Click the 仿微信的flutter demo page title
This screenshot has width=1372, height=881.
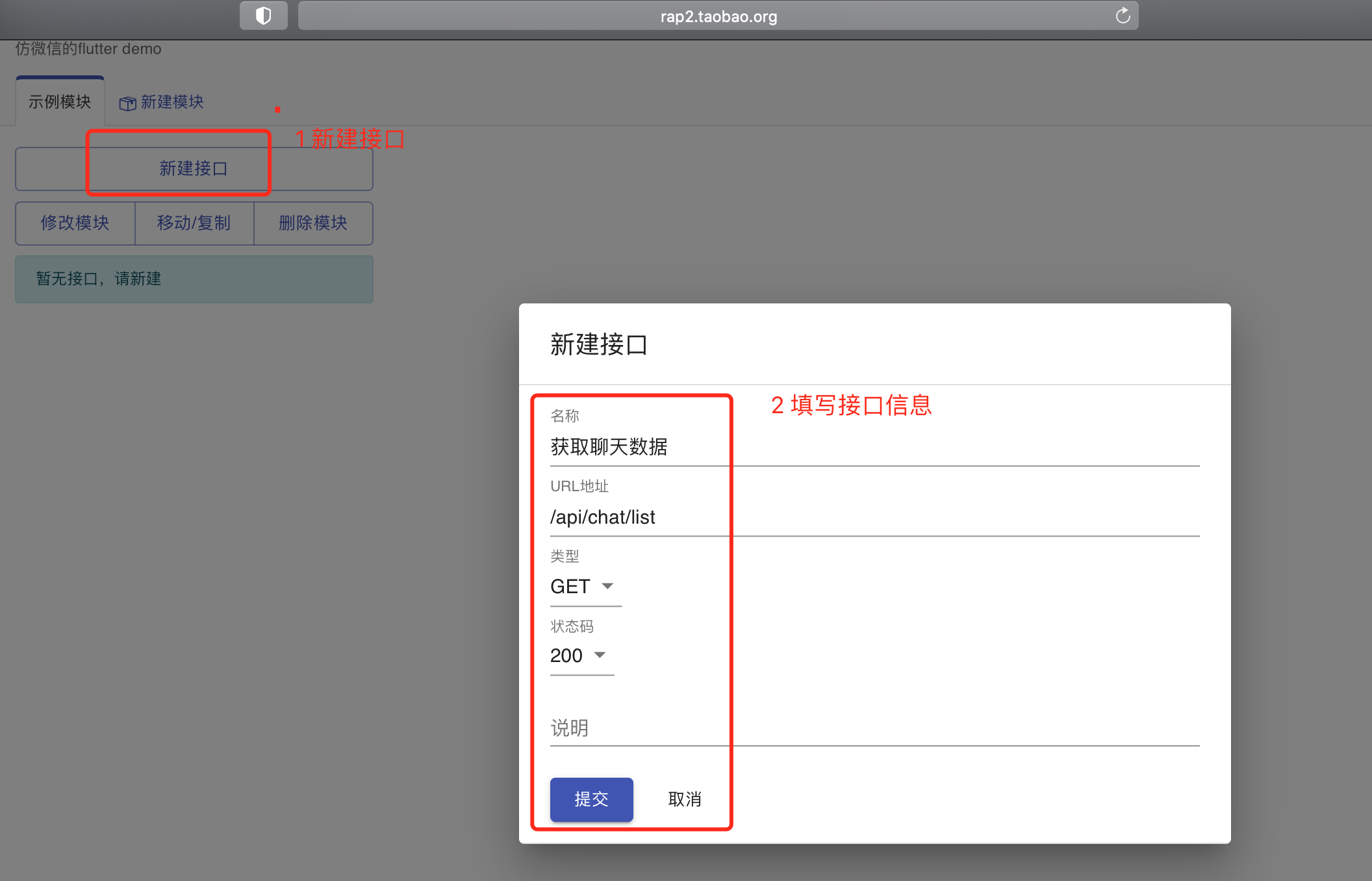click(x=88, y=49)
